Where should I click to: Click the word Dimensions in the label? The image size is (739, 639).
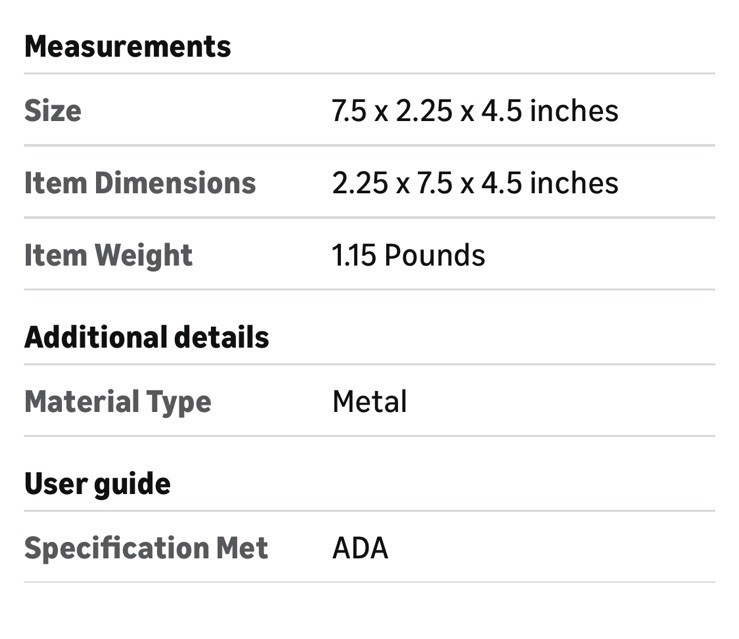(x=175, y=183)
